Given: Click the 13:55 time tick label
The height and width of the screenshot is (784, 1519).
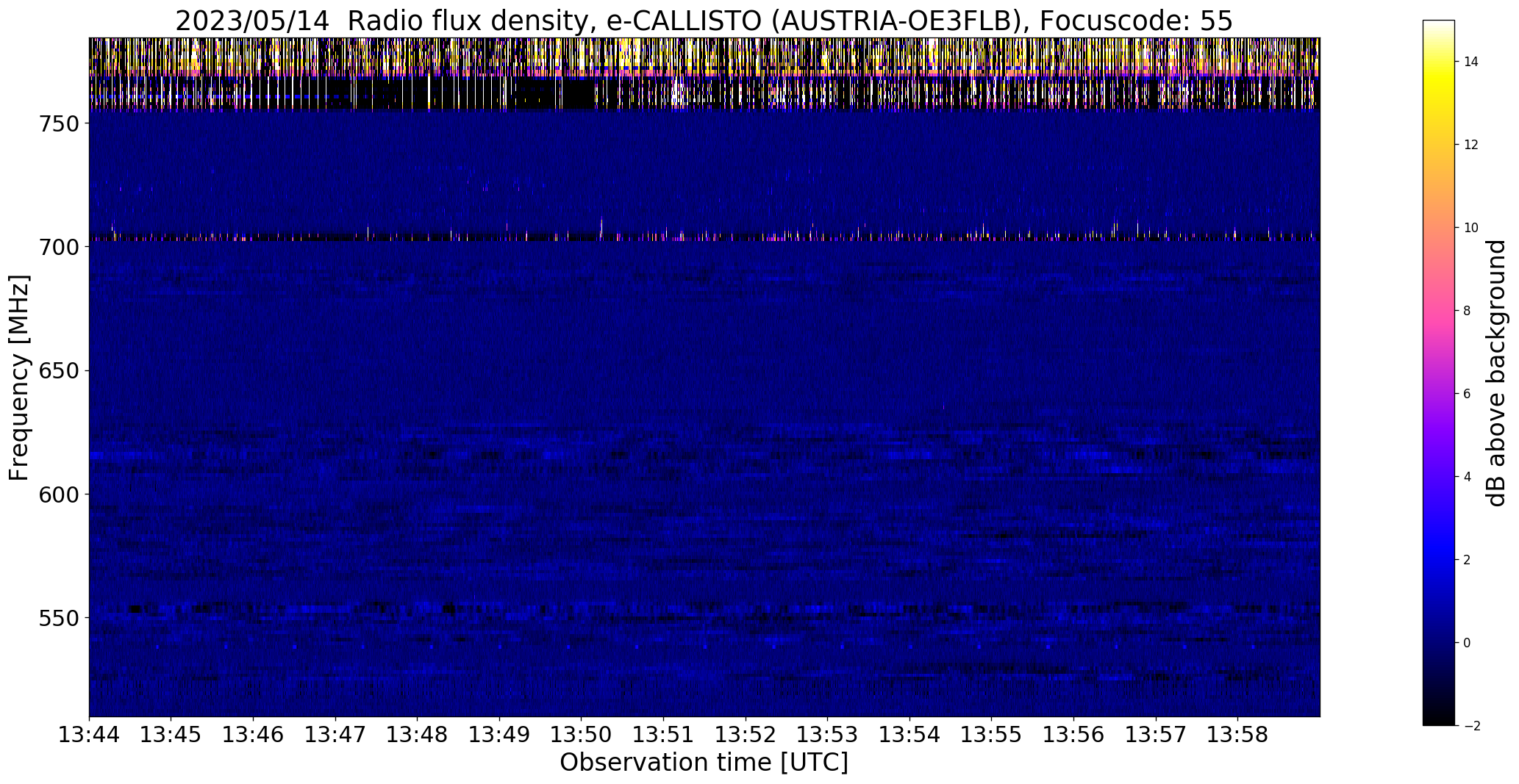Looking at the screenshot, I should pyautogui.click(x=992, y=735).
